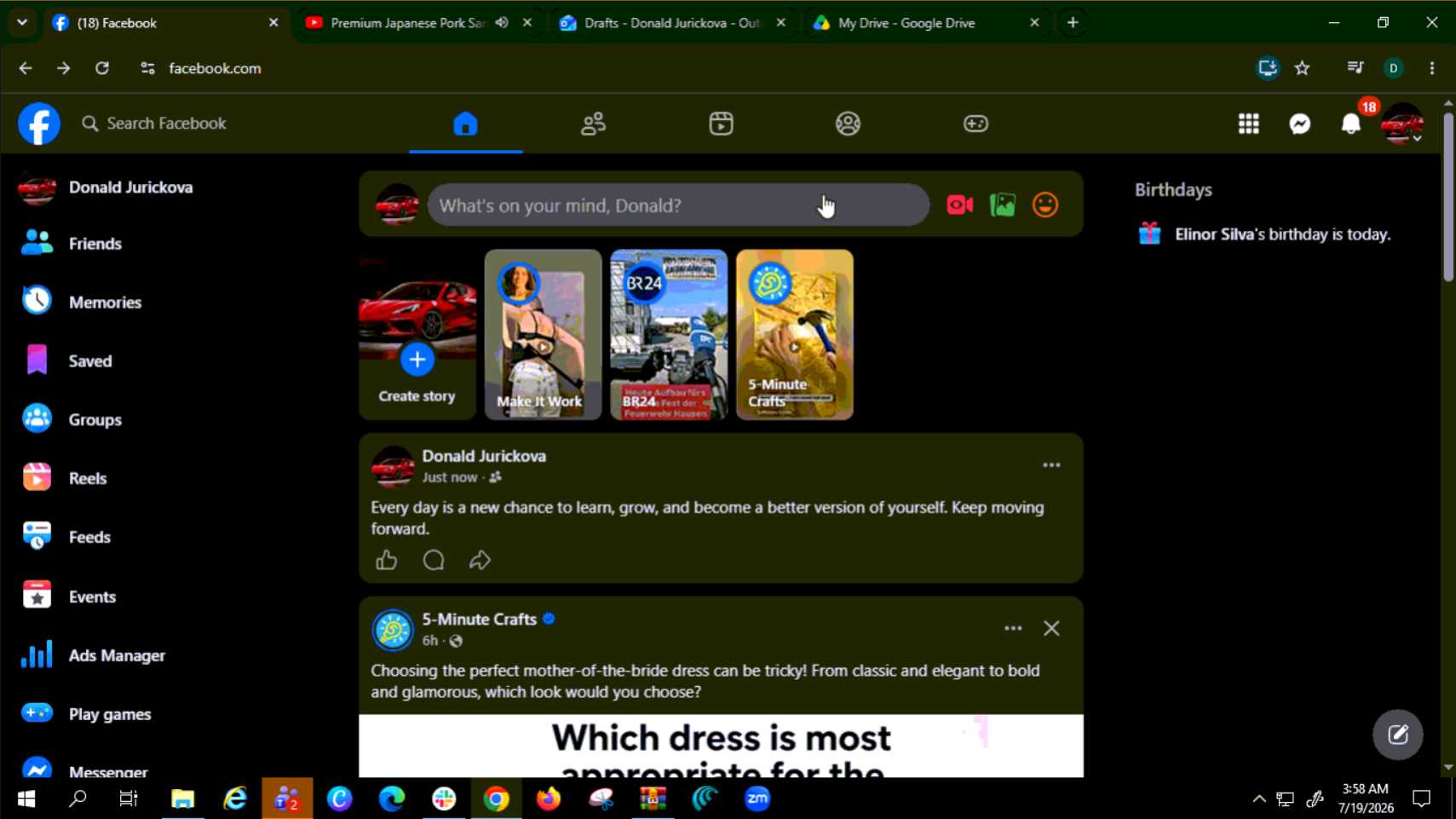The height and width of the screenshot is (819, 1456).
Task: Open the Groups tab in top navigation
Action: coord(848,124)
